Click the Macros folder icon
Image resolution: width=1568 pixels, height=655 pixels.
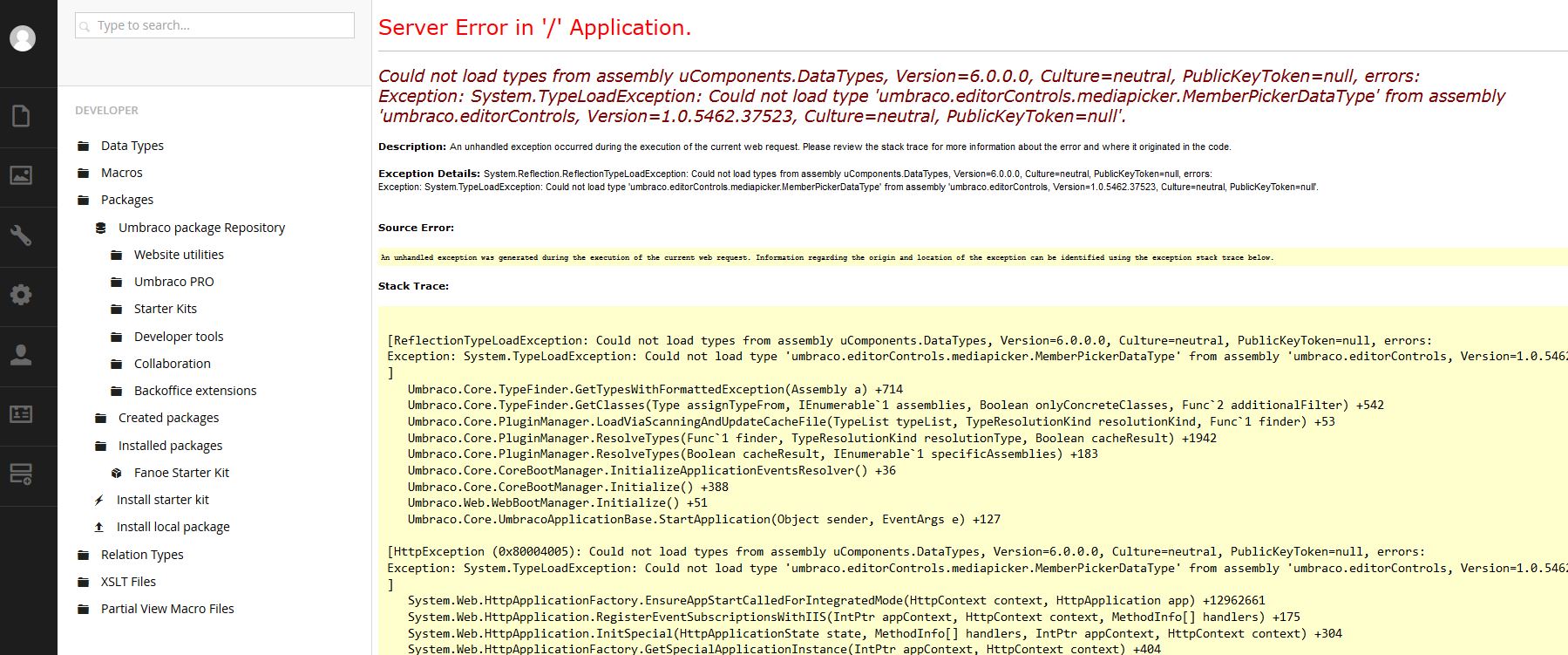click(84, 173)
